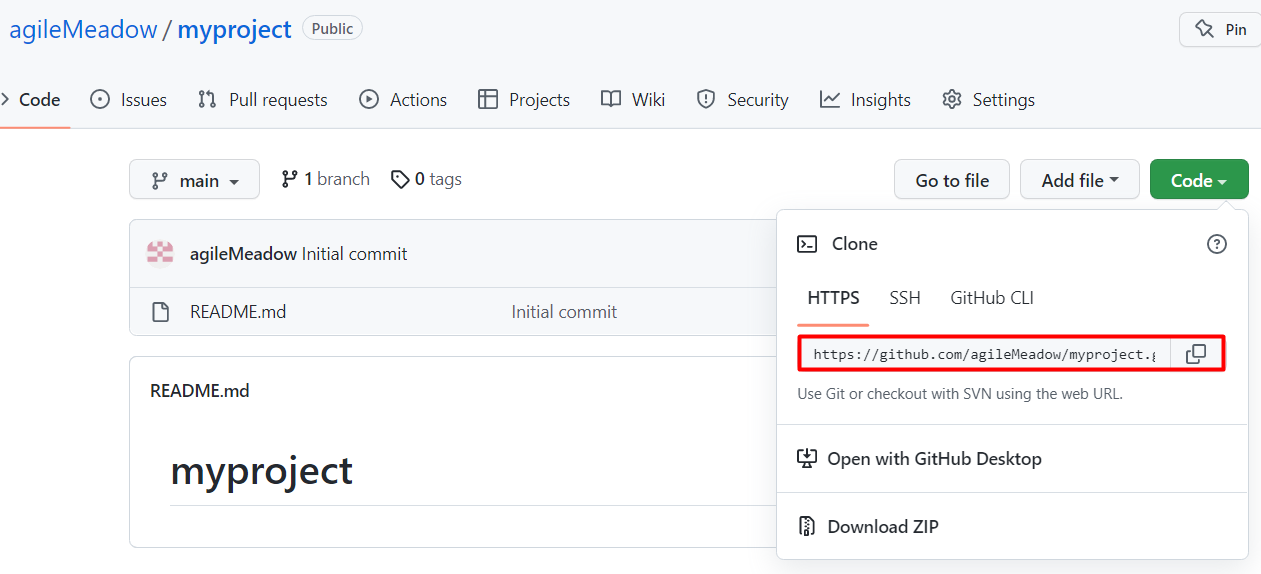Click the Open with GitHub Desktop icon
Viewport: 1261px width, 574px height.
807,459
